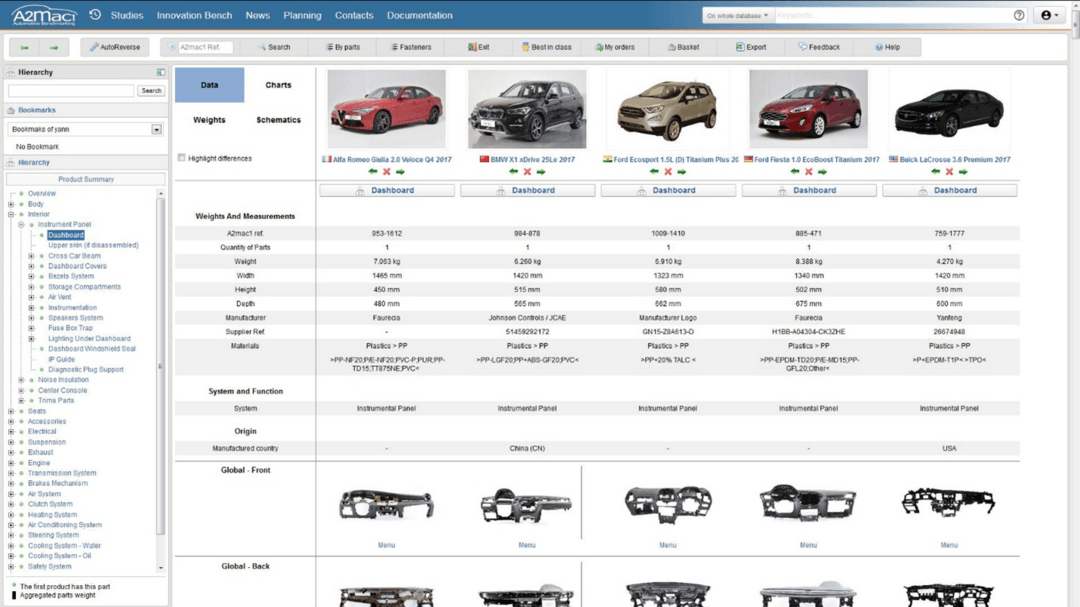Image resolution: width=1080 pixels, height=607 pixels.
Task: Open the Studies menu
Action: (127, 15)
